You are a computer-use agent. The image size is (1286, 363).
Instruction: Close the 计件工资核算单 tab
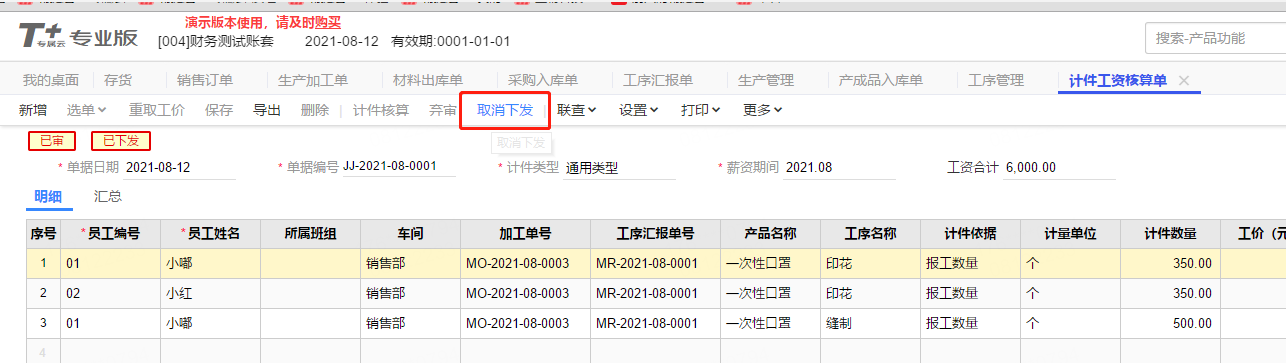coord(1184,80)
